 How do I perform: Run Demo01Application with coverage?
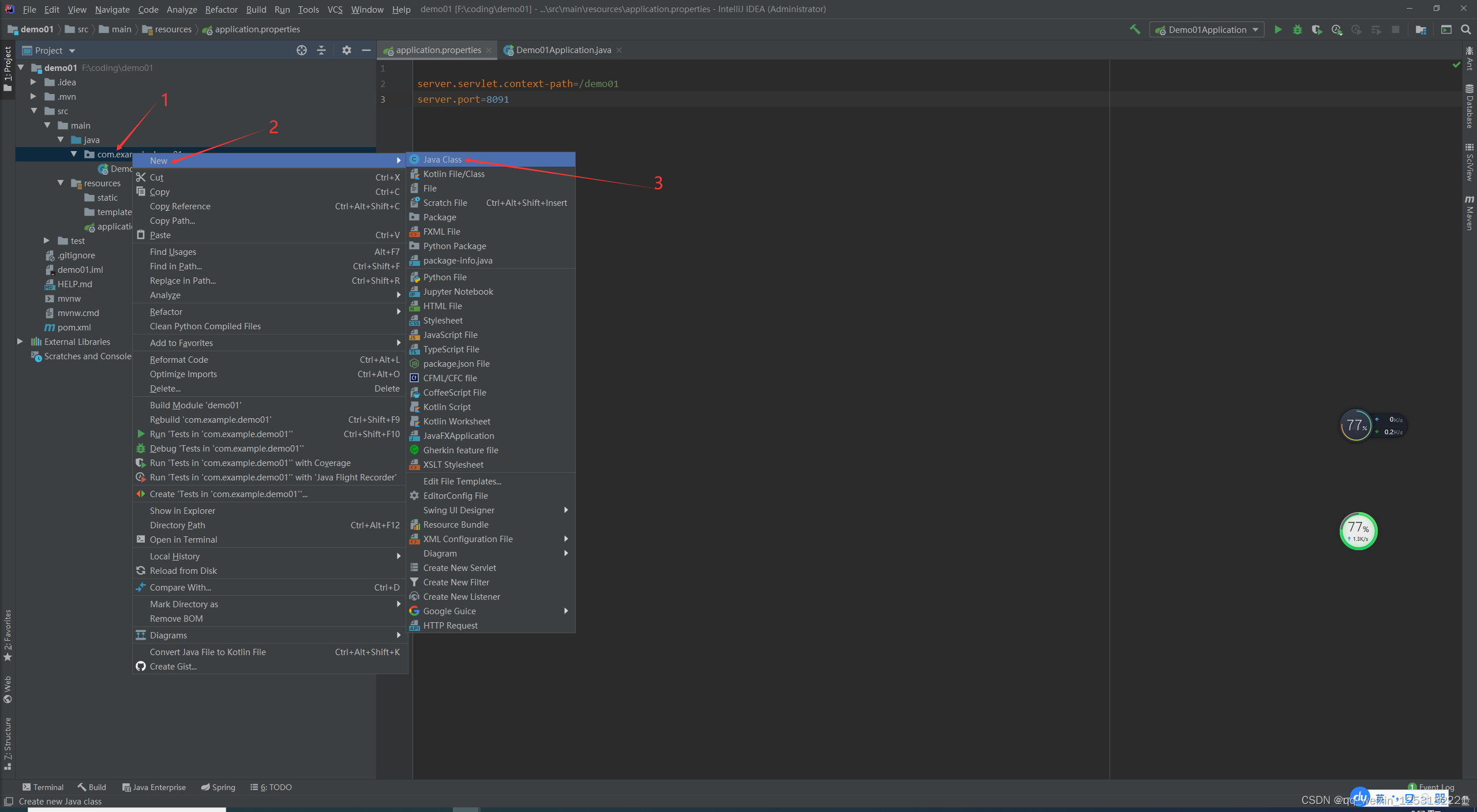(x=1317, y=29)
